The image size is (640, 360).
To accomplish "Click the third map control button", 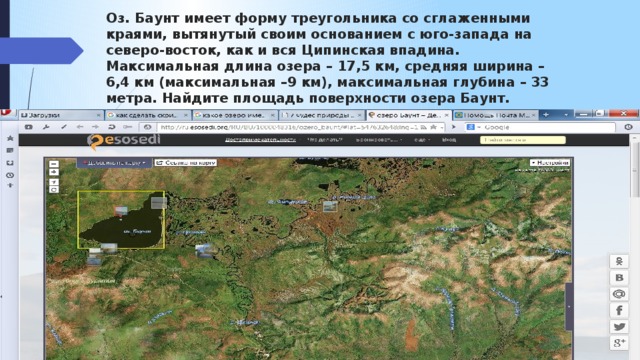I will pyautogui.click(x=54, y=182).
